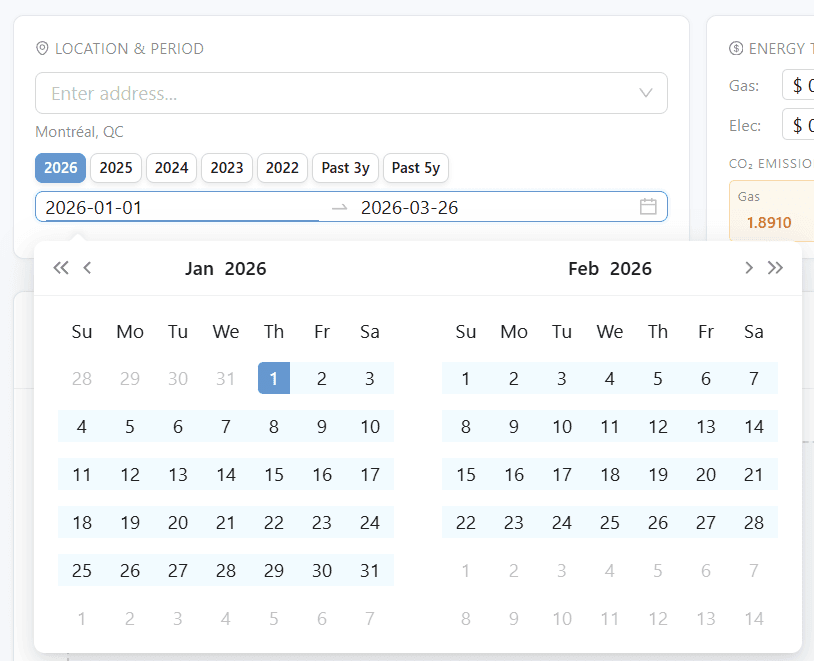Pick January 15 in the calendar
The height and width of the screenshot is (661, 814).
[x=274, y=474]
